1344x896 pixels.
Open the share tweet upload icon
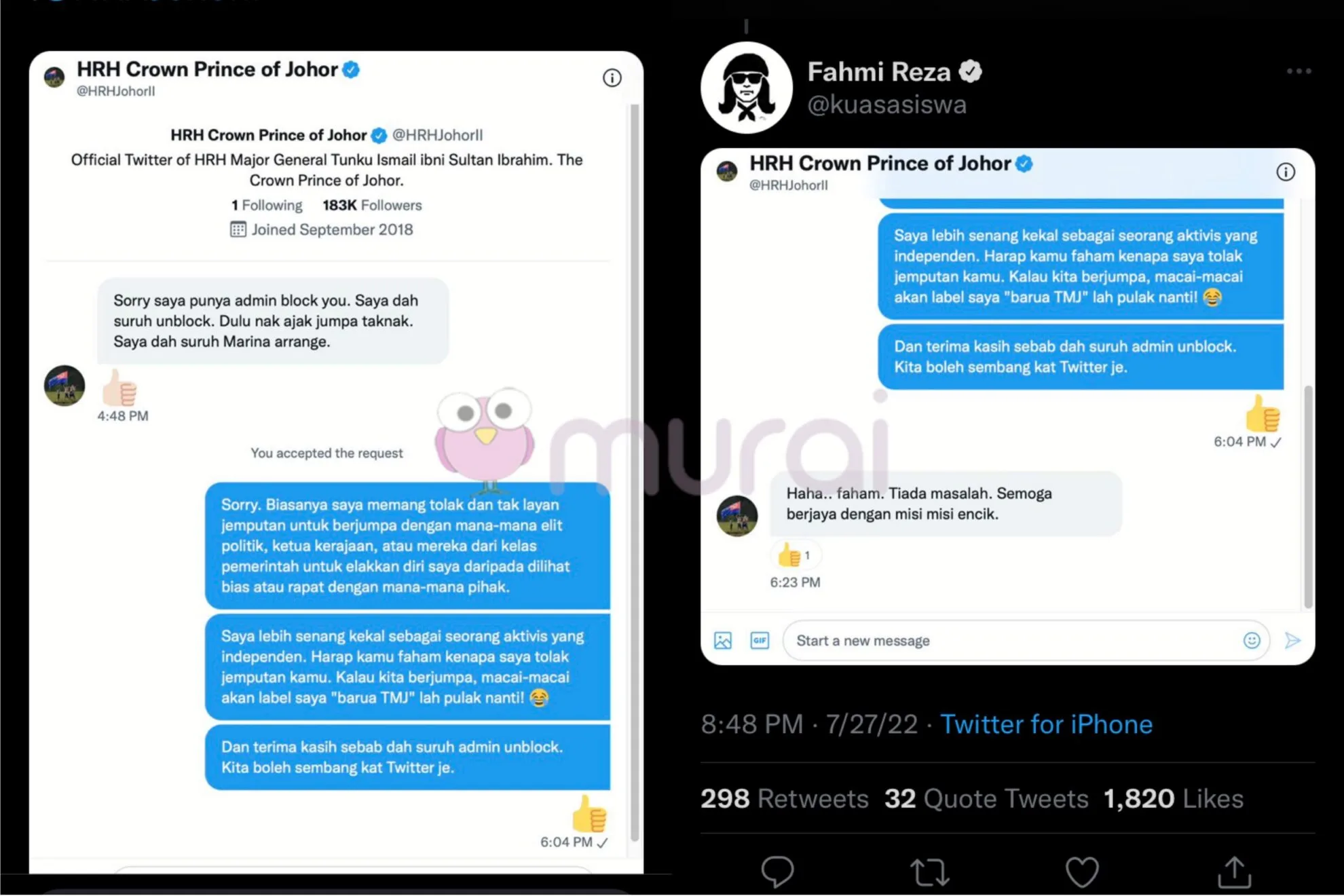(1234, 872)
